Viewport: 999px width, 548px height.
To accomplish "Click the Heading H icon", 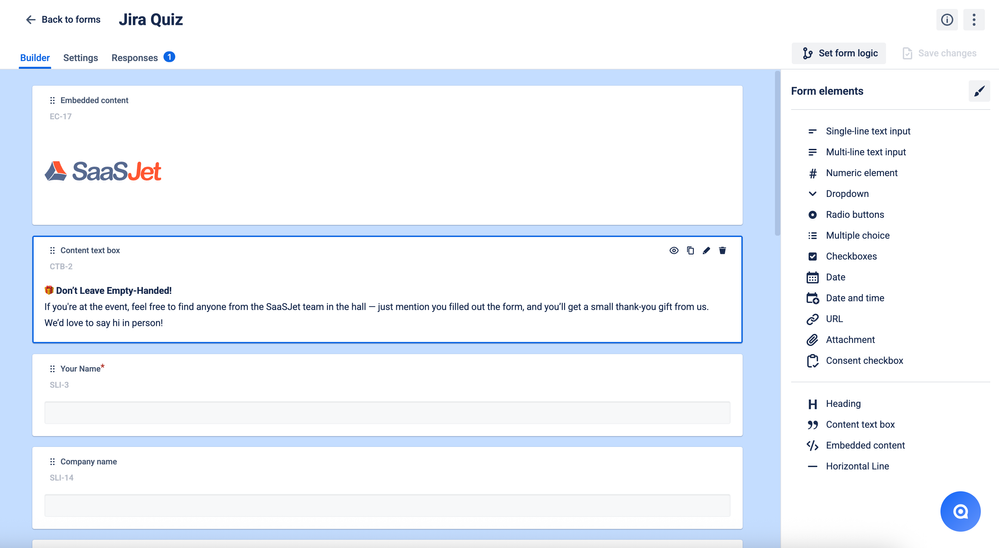I will point(812,404).
